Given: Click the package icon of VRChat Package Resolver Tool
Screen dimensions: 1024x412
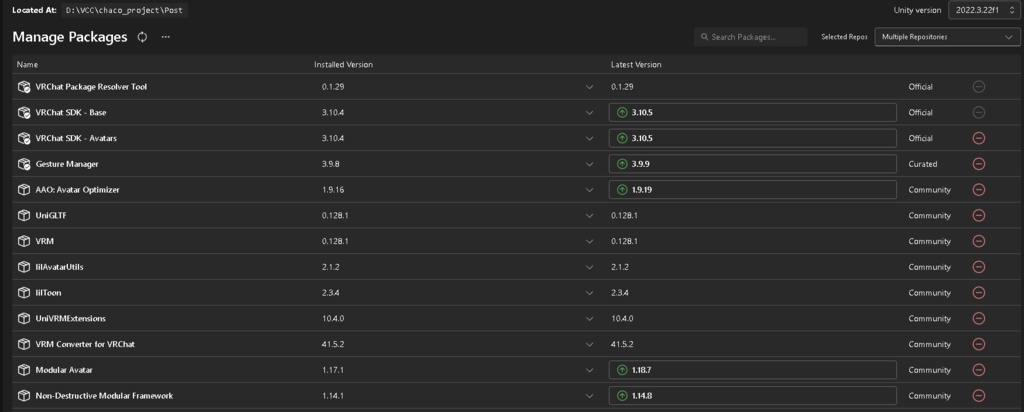Looking at the screenshot, I should tap(24, 87).
